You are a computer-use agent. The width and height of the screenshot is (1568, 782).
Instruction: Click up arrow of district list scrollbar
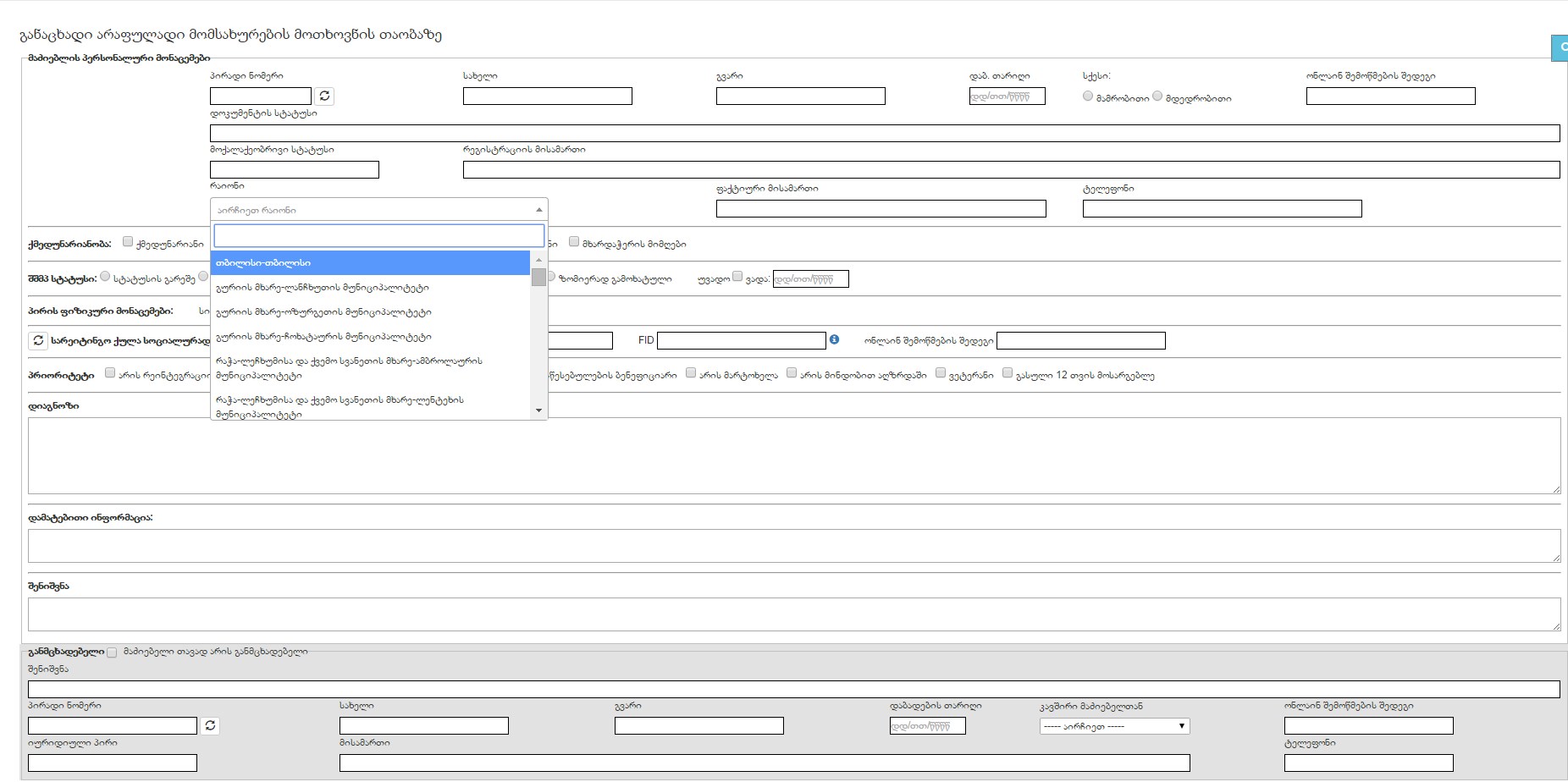tap(538, 260)
